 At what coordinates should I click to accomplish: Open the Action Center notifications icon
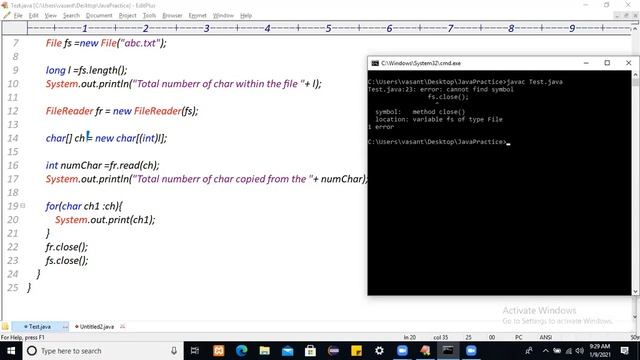tap(624, 351)
